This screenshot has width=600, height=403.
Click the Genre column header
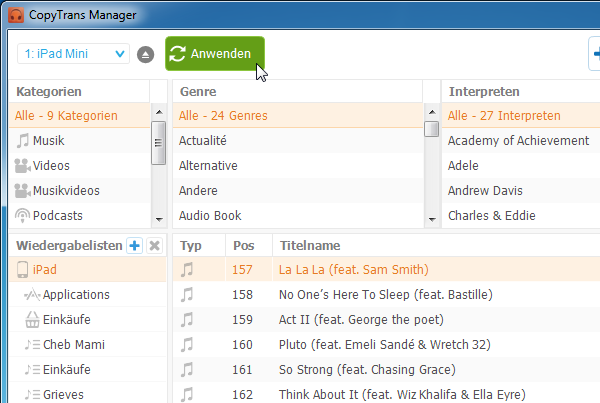click(298, 92)
